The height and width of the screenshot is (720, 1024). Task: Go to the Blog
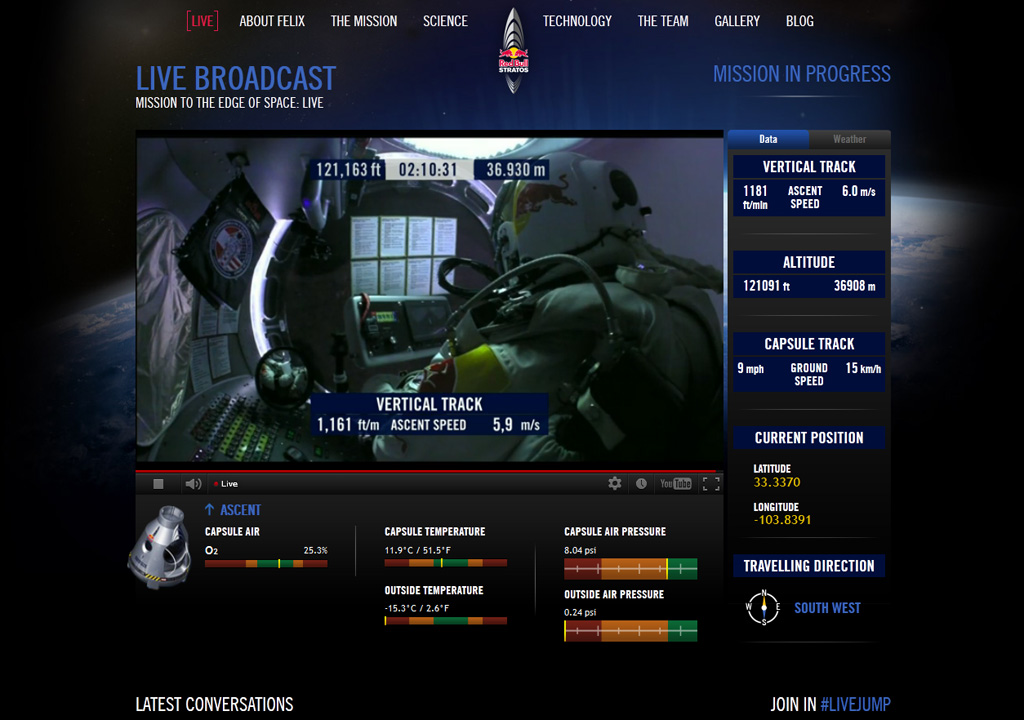click(799, 21)
